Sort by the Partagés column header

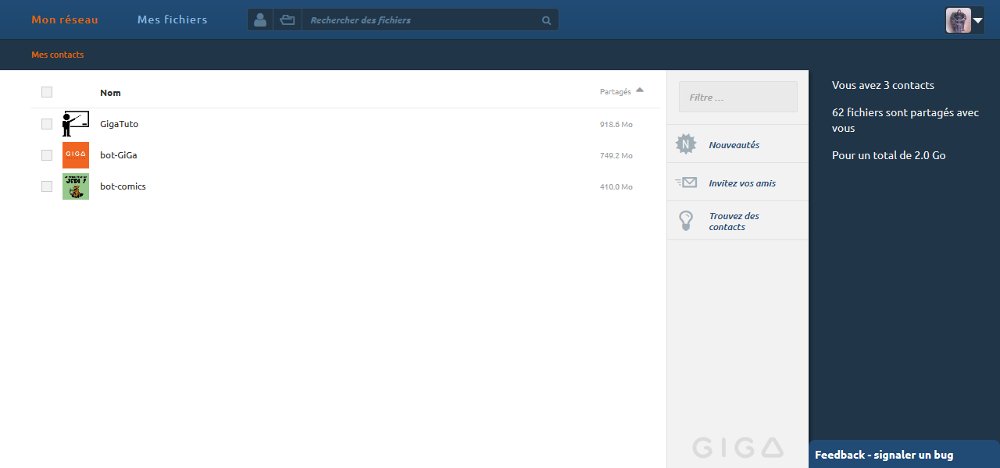pos(615,92)
